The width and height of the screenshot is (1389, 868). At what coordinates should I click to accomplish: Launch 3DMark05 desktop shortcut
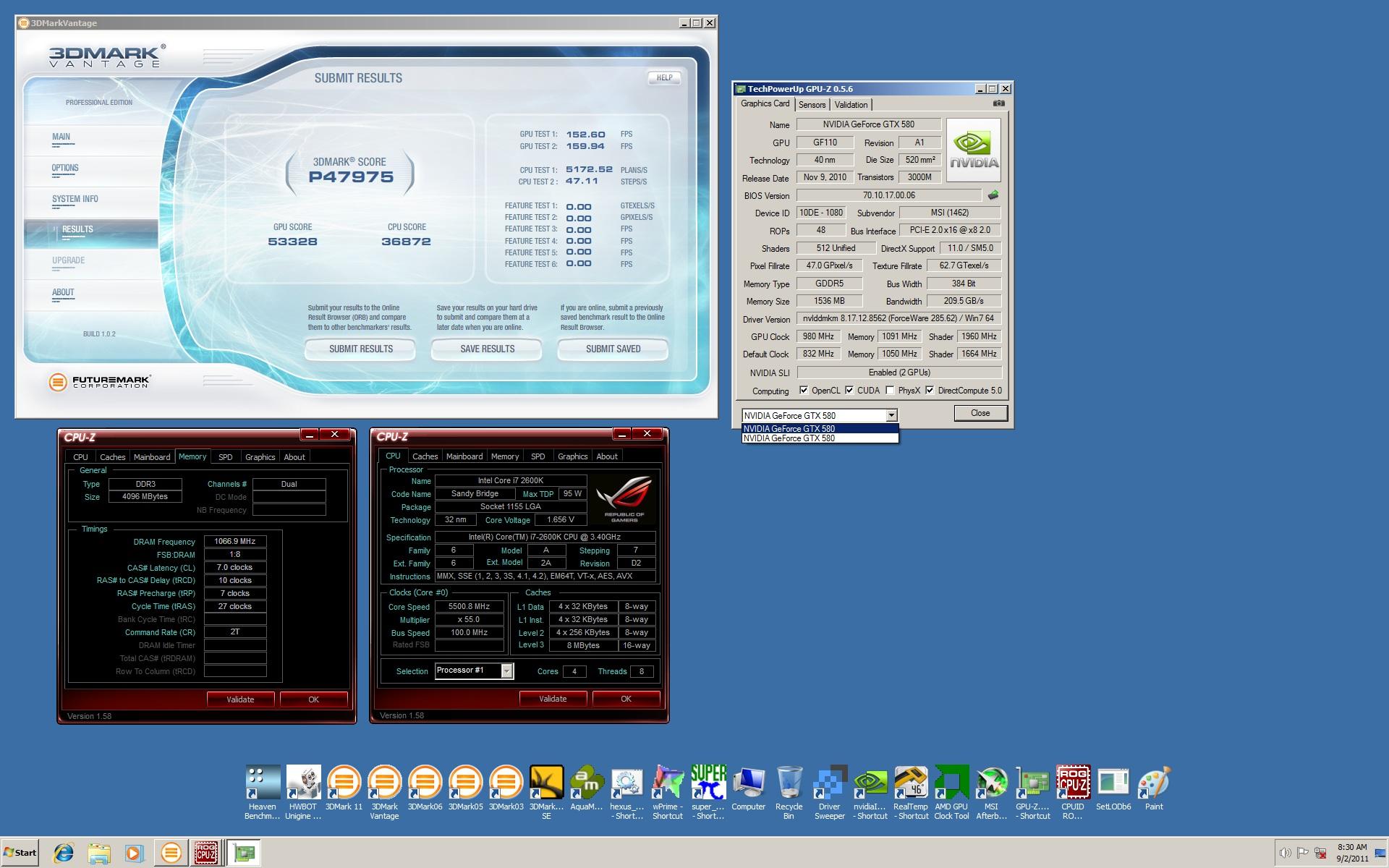click(465, 788)
